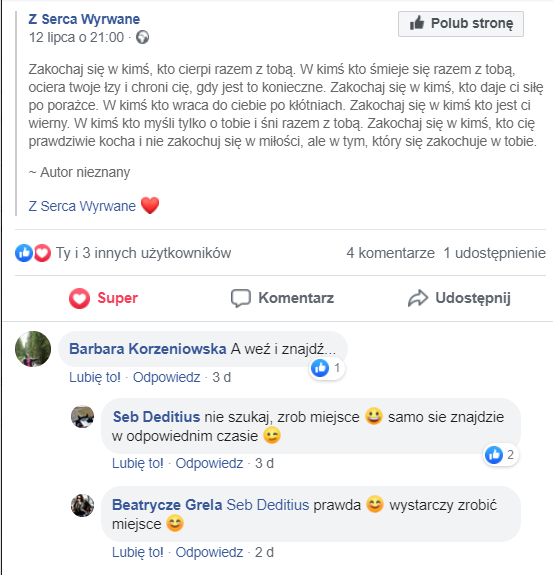
Task: Click the Polub stronę button
Action: (461, 24)
